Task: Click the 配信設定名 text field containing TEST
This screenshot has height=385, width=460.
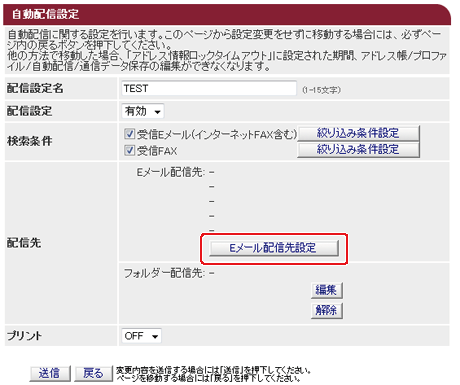Action: coord(209,88)
